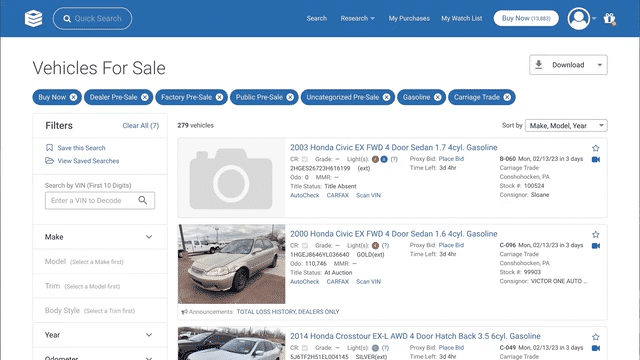Click video camera icon for 2014 Crosstour
The image size is (640, 360).
click(x=596, y=348)
